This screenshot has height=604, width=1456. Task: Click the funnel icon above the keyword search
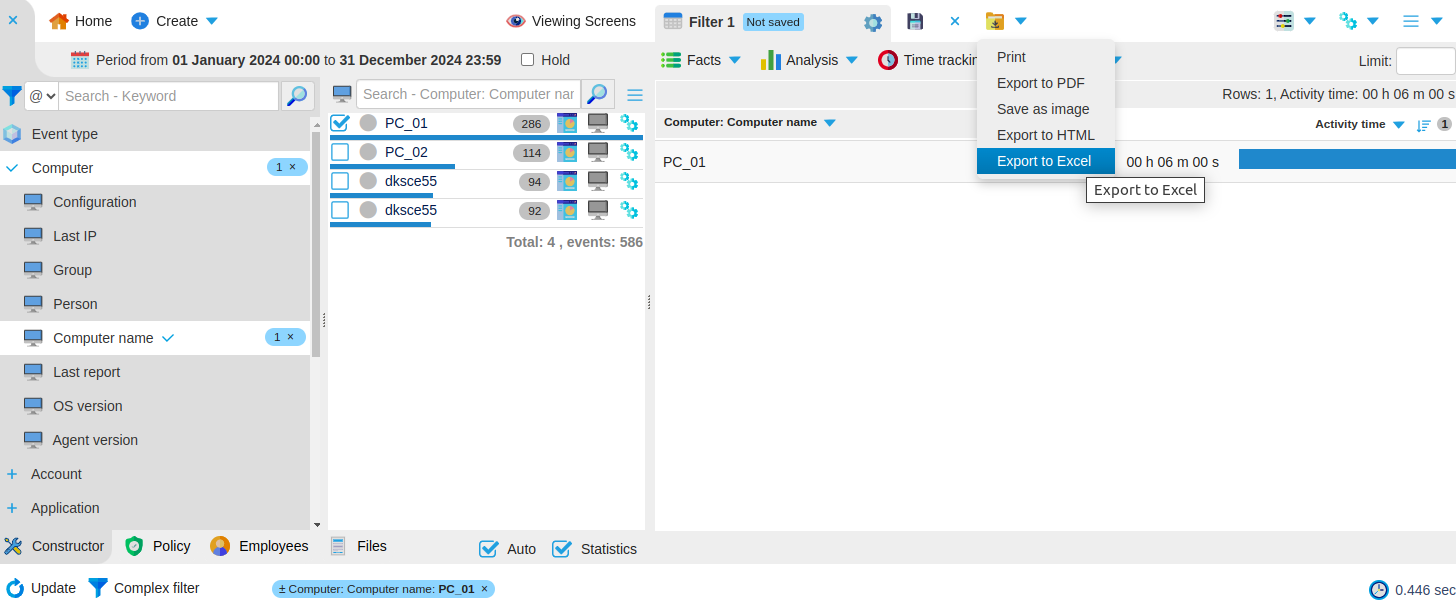pyautogui.click(x=11, y=95)
